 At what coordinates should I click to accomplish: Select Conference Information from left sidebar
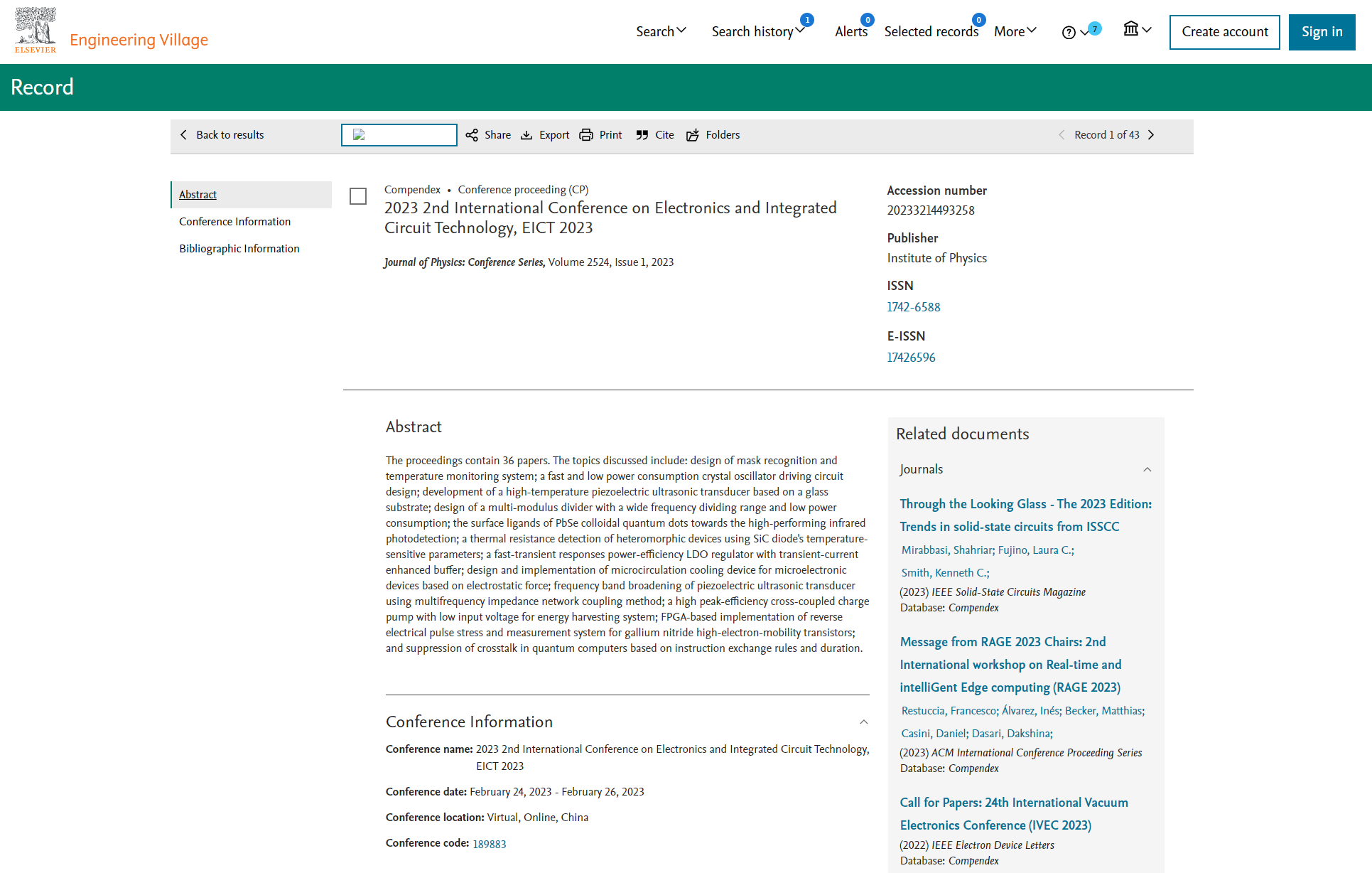[235, 221]
